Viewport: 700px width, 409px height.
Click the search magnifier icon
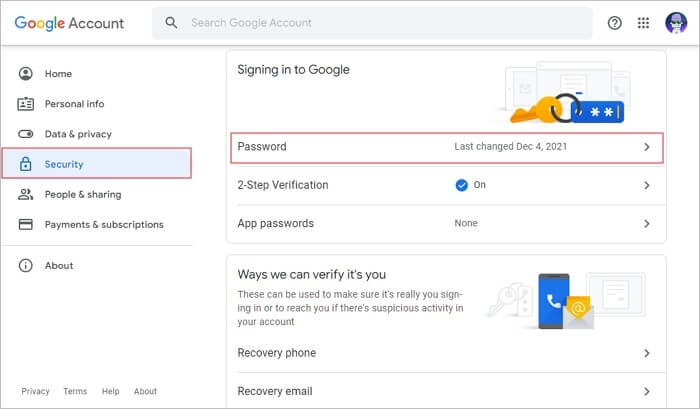(172, 23)
